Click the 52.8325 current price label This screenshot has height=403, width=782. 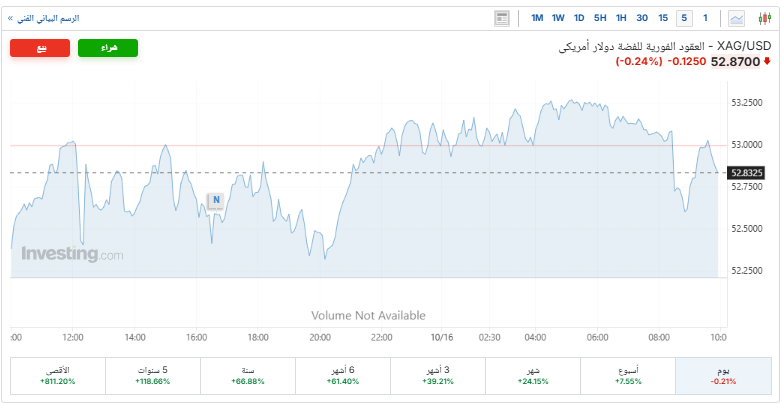point(748,173)
